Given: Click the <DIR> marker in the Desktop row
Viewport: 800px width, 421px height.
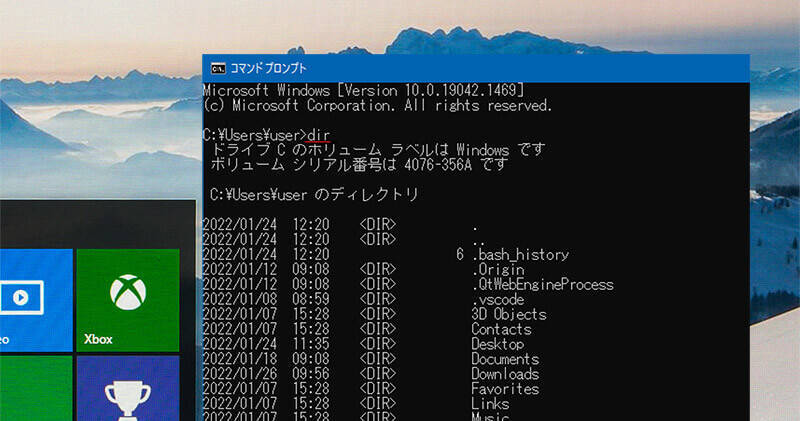Looking at the screenshot, I should pyautogui.click(x=378, y=344).
